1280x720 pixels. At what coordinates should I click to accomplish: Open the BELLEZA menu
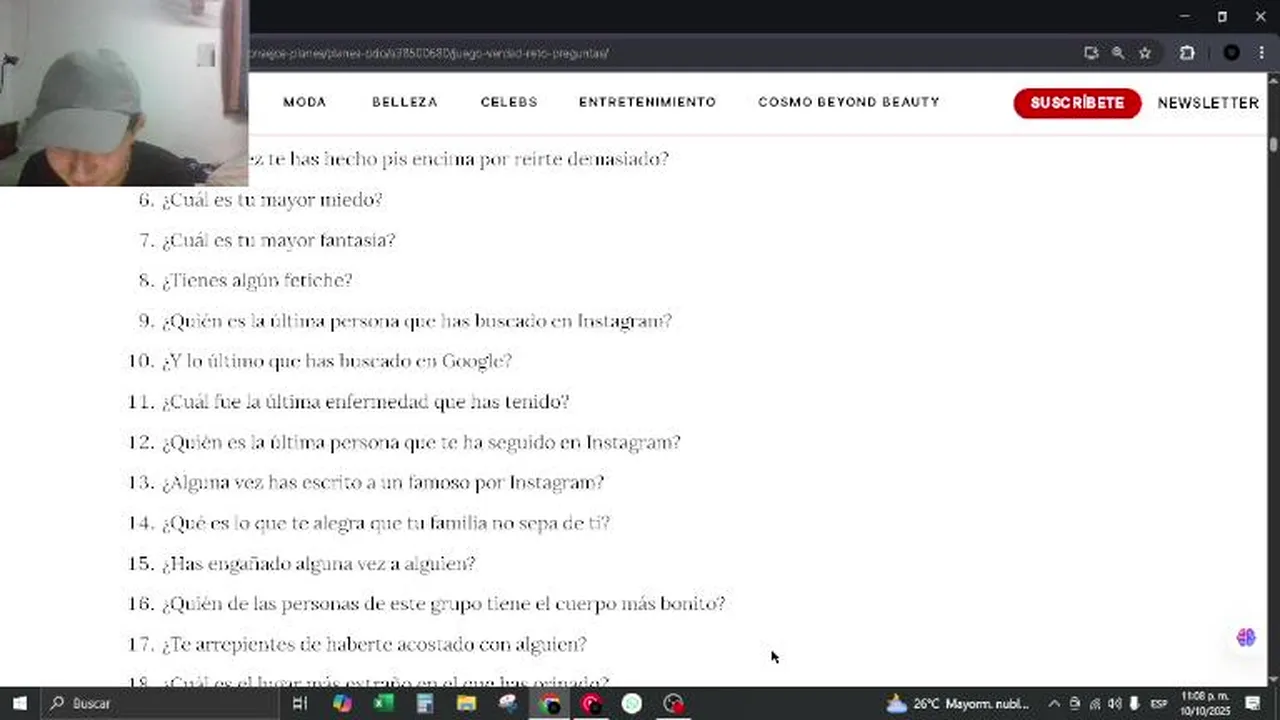pyautogui.click(x=405, y=102)
